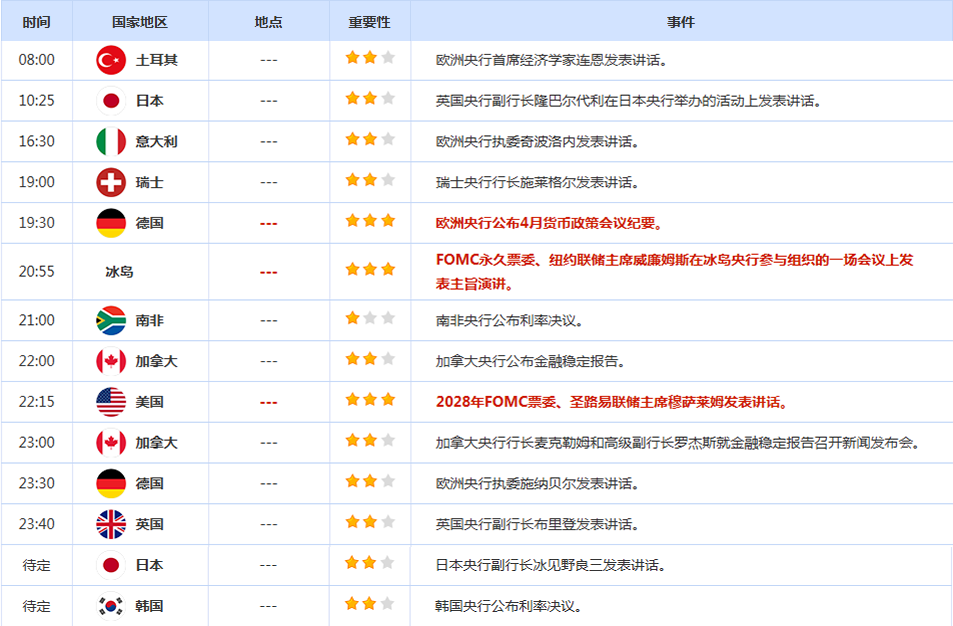953x626 pixels.
Task: Select the 08:00 time cell
Action: pos(36,60)
